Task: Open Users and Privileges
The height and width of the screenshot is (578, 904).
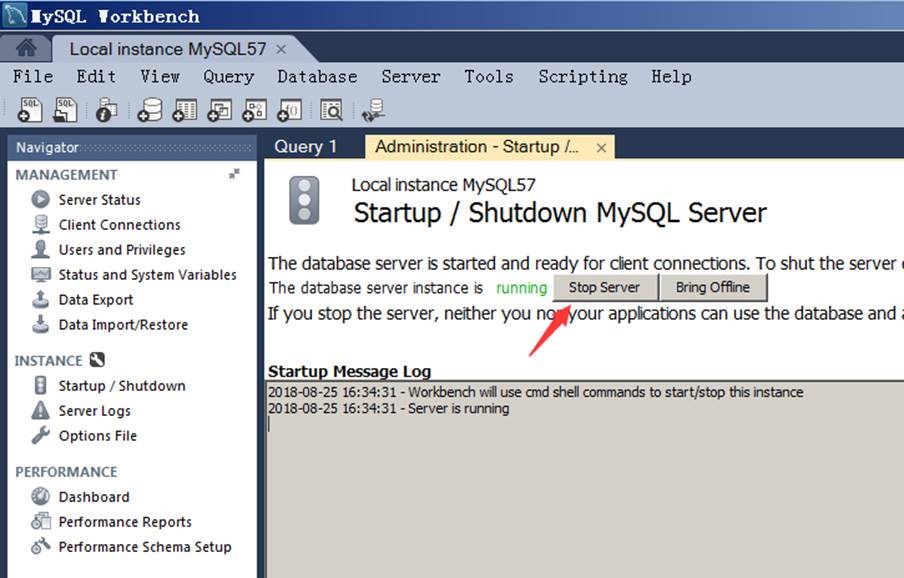Action: click(122, 250)
